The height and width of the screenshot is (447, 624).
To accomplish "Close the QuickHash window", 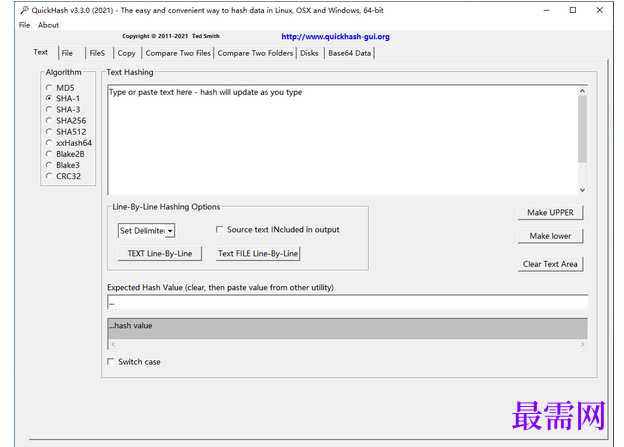I will pyautogui.click(x=600, y=10).
